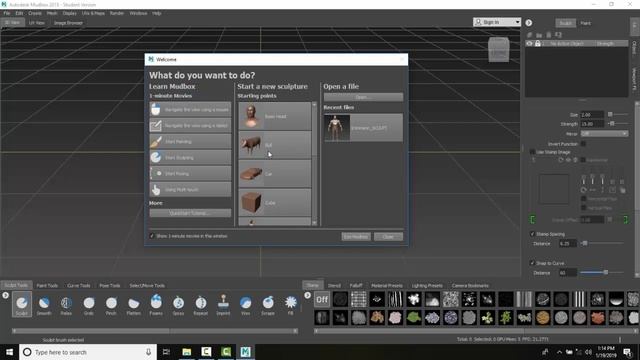Click the Type here to search box

88,352
